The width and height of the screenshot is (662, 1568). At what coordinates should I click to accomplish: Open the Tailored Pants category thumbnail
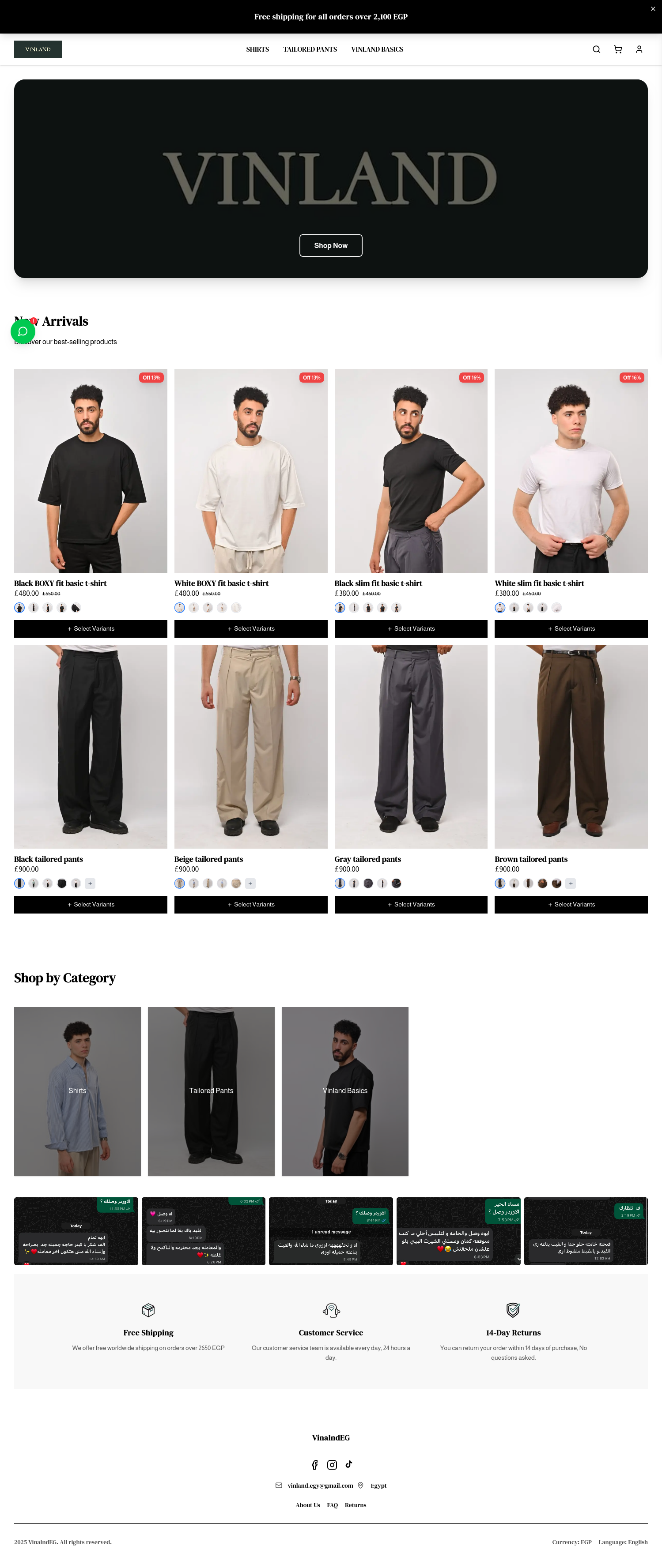click(212, 1091)
